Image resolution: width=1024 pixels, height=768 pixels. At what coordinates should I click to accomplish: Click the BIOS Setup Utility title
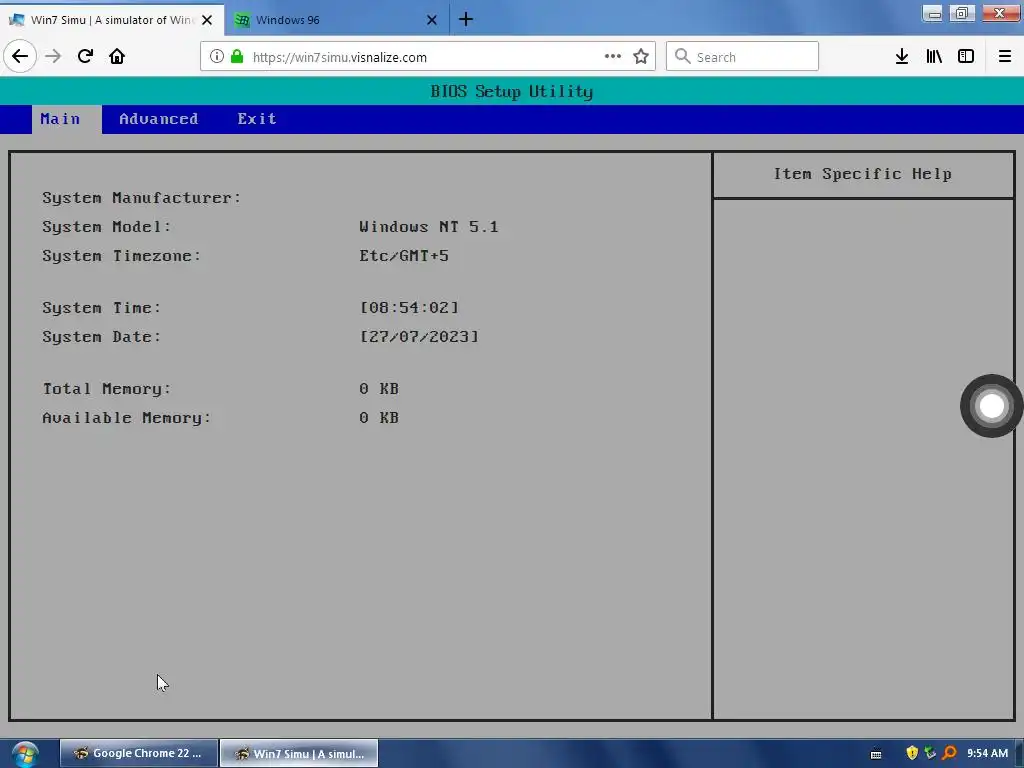(512, 91)
